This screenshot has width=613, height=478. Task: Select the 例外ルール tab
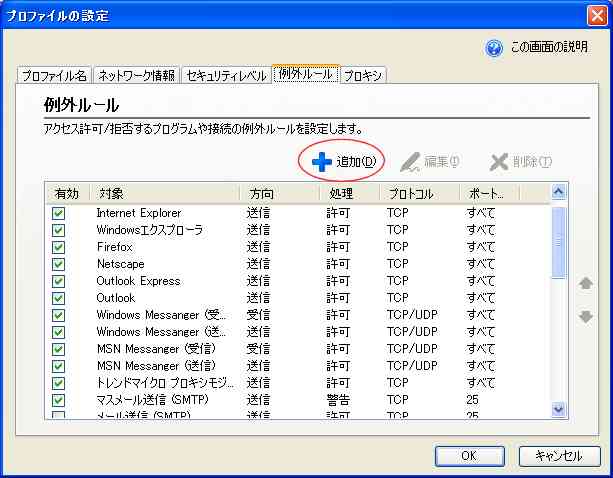tap(306, 73)
